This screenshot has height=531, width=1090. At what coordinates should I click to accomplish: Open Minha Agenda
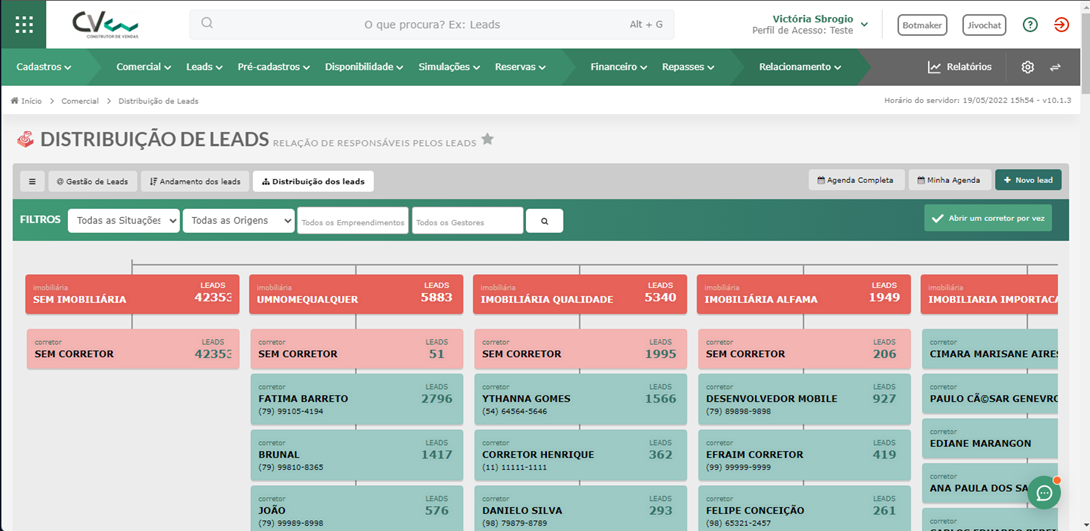(x=950, y=180)
